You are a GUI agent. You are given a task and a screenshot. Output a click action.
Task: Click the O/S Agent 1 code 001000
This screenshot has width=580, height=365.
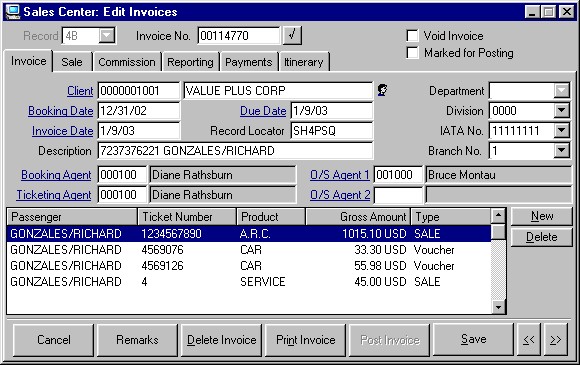point(398,175)
